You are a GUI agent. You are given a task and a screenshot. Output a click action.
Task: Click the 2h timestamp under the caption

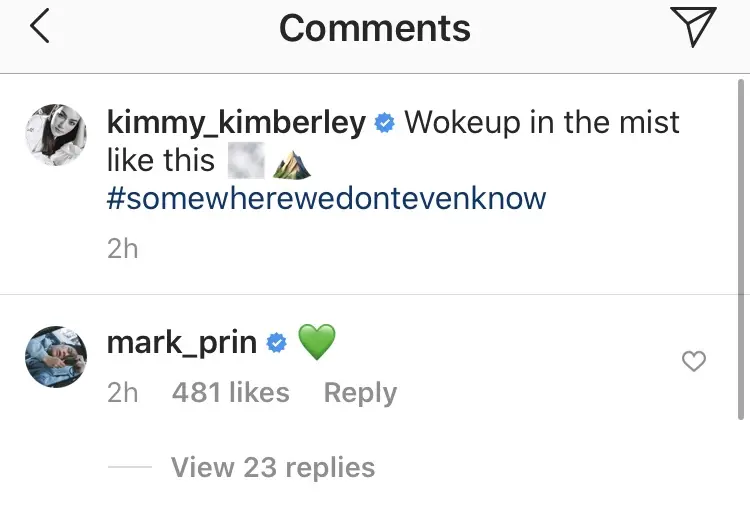click(122, 248)
